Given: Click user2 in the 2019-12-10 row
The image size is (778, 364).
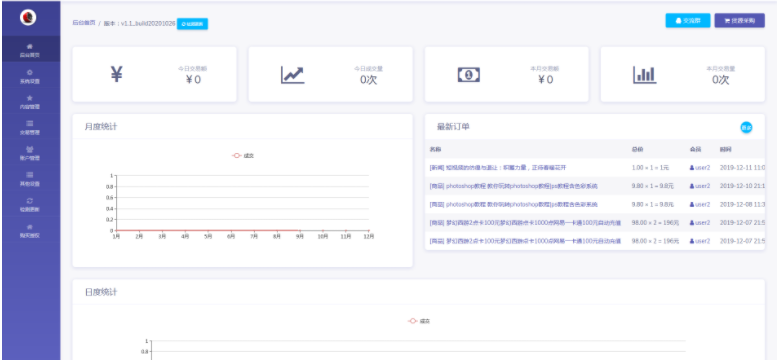Looking at the screenshot, I should point(700,186).
